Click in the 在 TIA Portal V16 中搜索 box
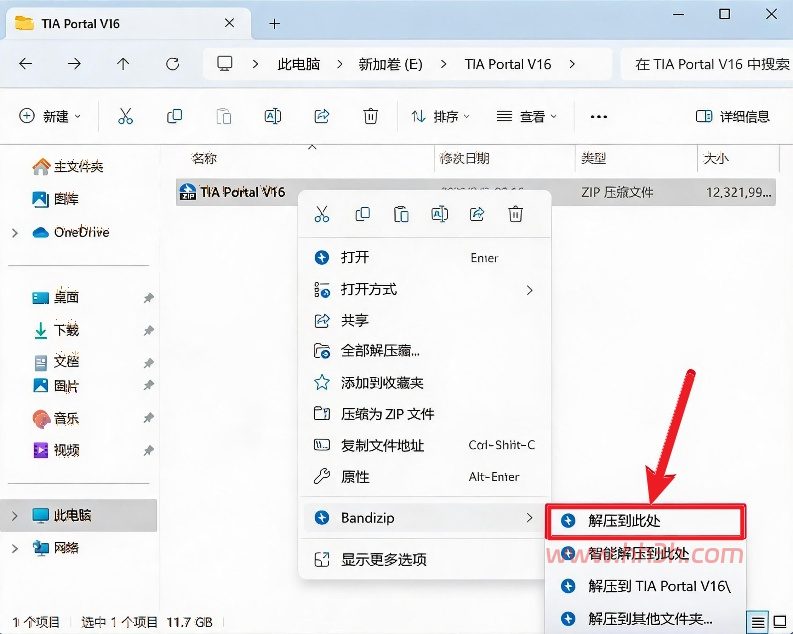The height and width of the screenshot is (634, 793). [707, 64]
